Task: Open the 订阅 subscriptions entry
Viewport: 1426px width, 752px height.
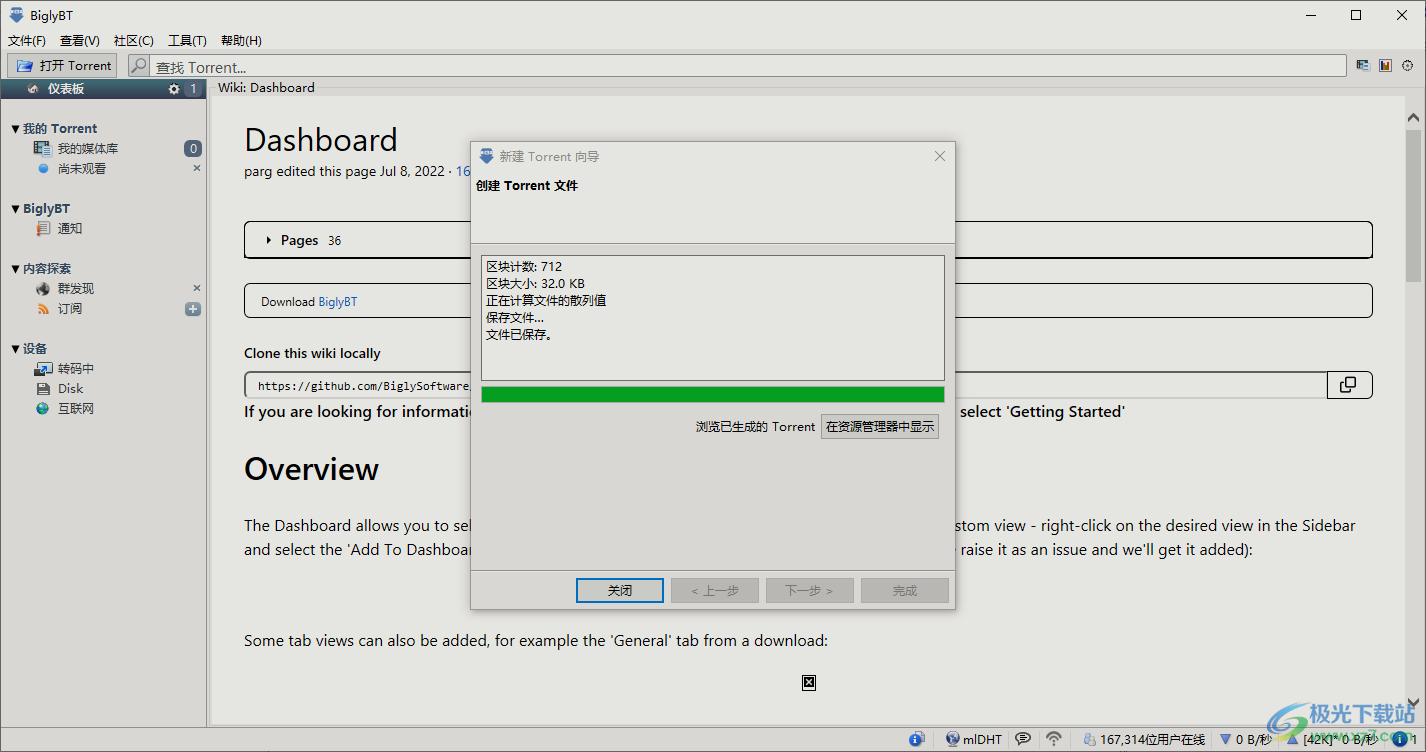Action: pyautogui.click(x=69, y=309)
